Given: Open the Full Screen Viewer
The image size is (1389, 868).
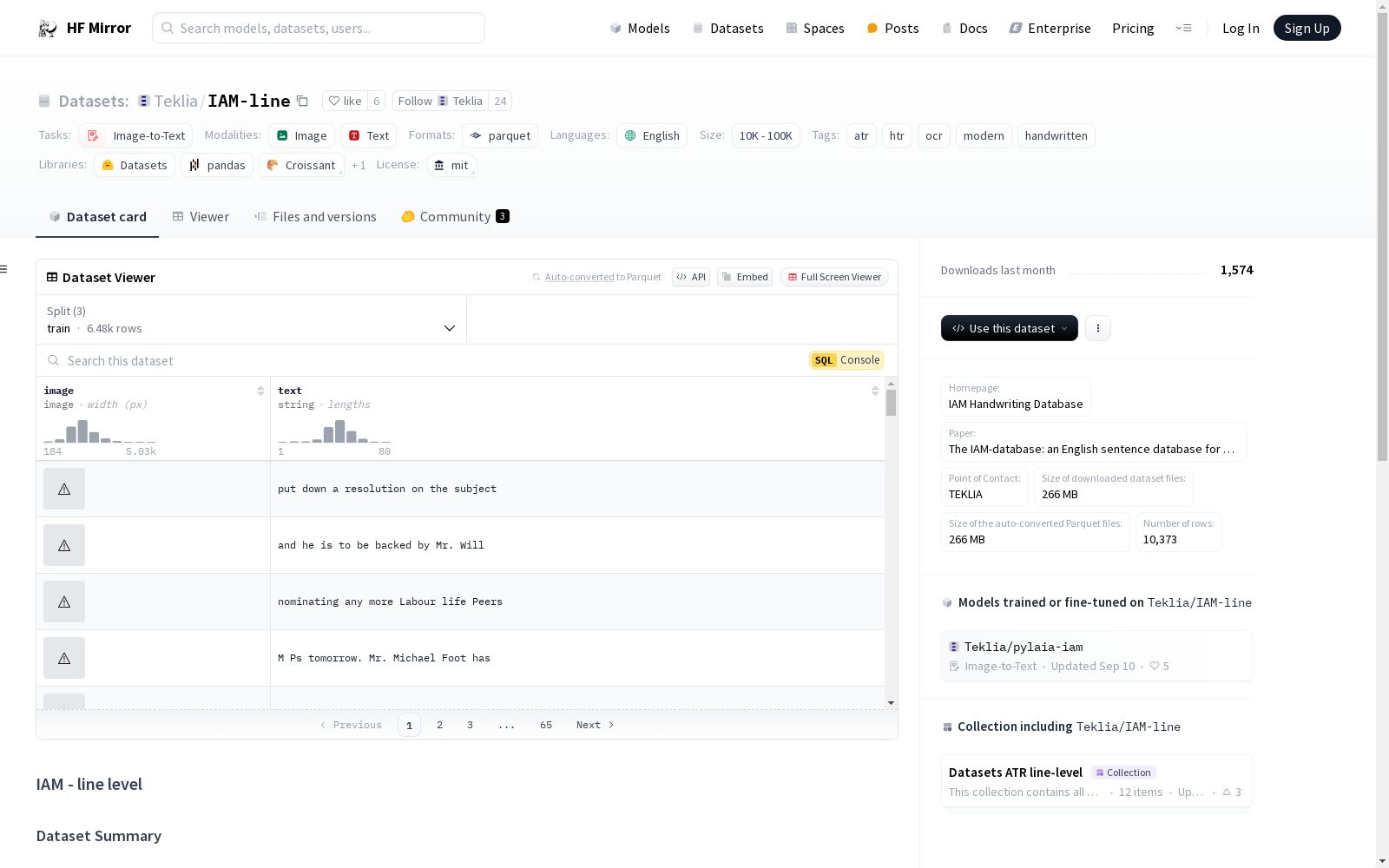Looking at the screenshot, I should 834,277.
